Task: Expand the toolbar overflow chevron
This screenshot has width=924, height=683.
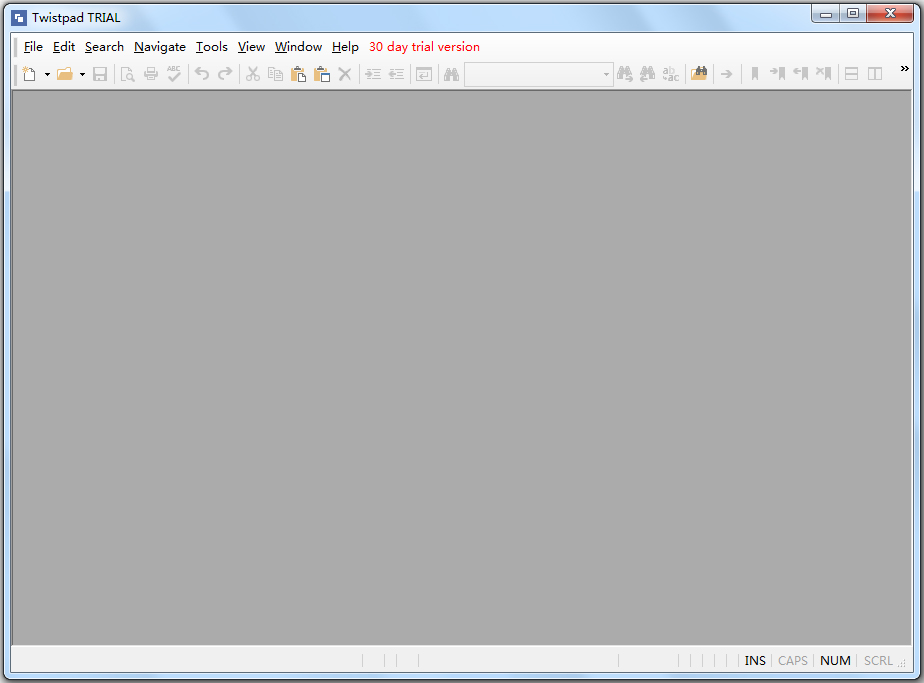Action: click(905, 69)
